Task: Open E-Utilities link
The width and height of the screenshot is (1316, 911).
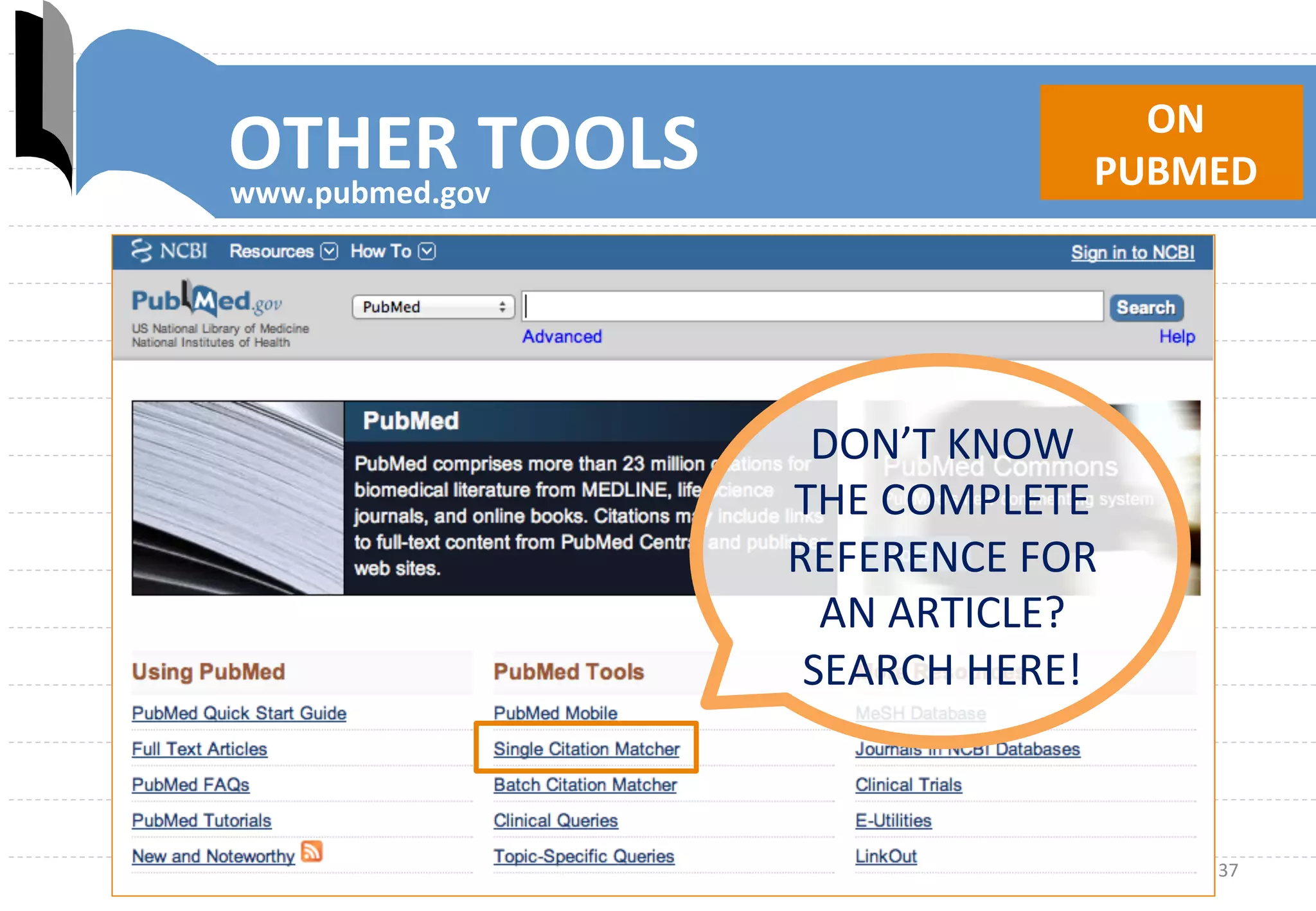Action: pos(893,820)
